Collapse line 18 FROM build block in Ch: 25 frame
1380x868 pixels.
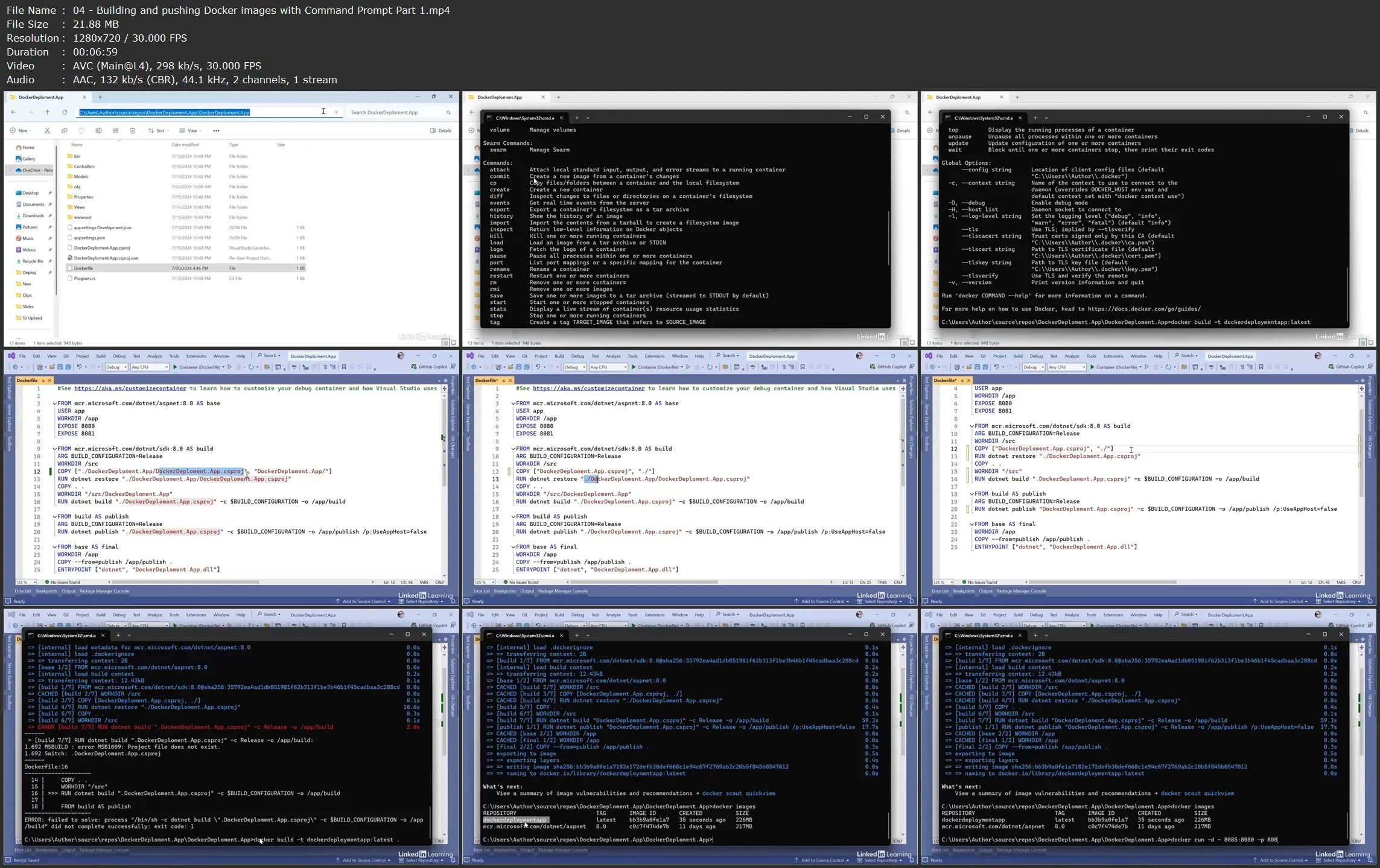click(513, 517)
